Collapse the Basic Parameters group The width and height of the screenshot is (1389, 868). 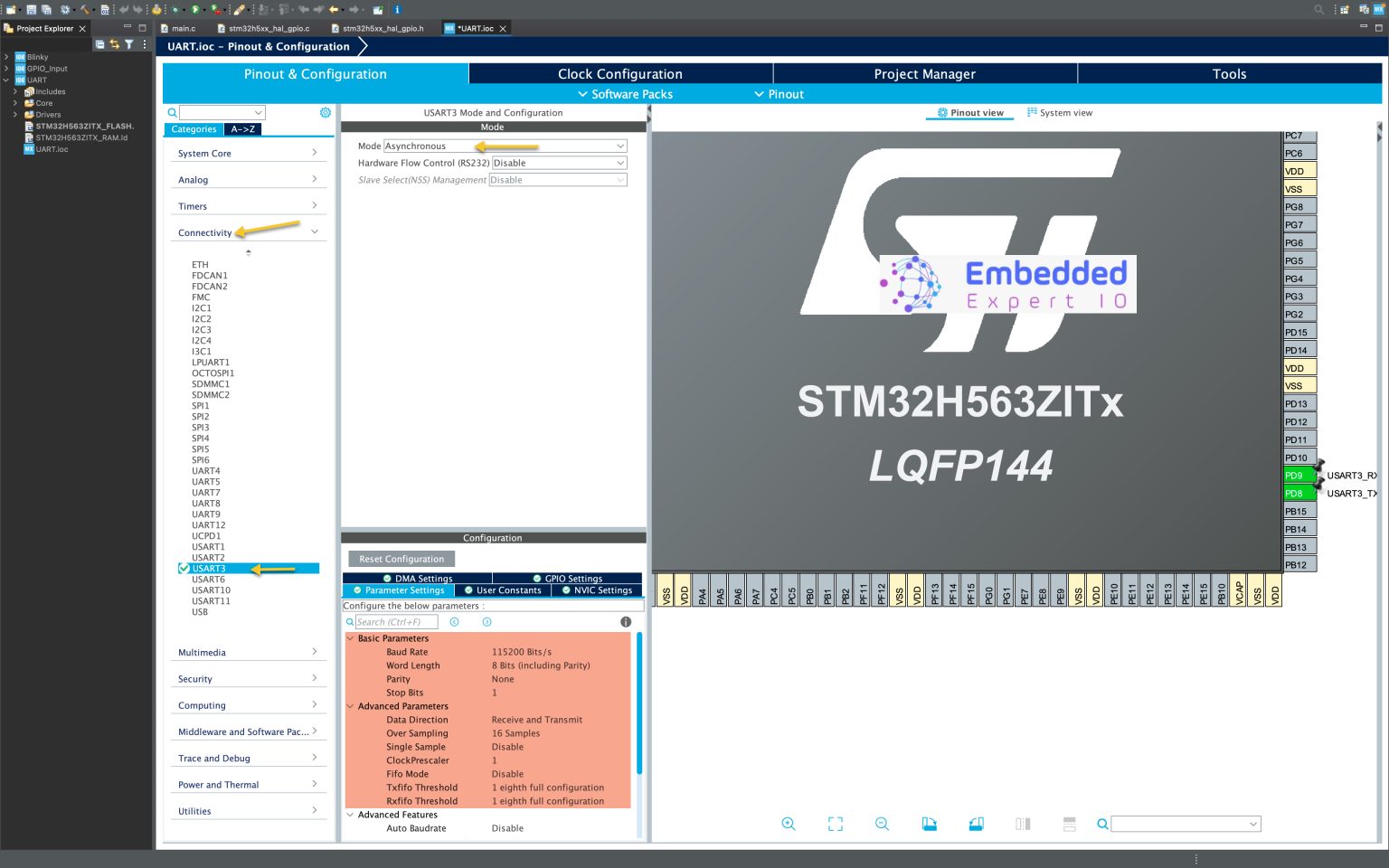click(x=351, y=638)
